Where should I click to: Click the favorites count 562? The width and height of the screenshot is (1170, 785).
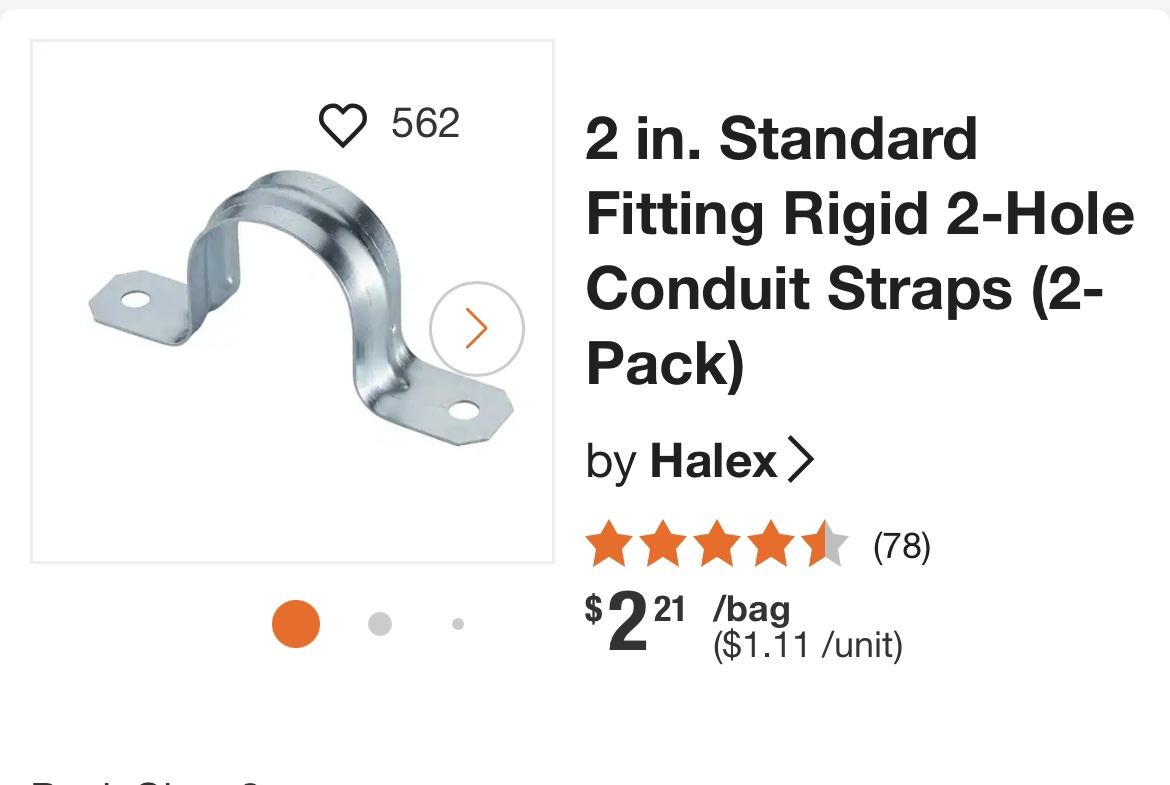point(425,123)
